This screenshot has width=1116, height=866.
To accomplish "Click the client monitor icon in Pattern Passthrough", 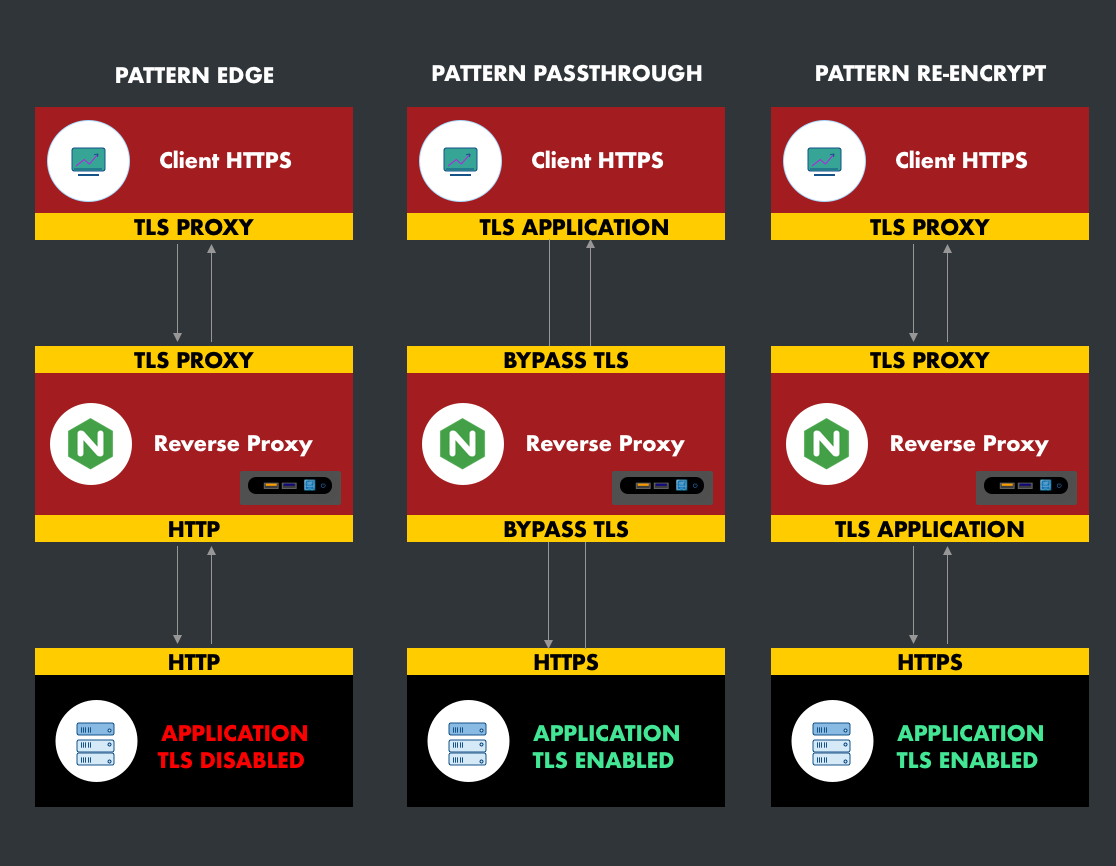I will pyautogui.click(x=460, y=160).
